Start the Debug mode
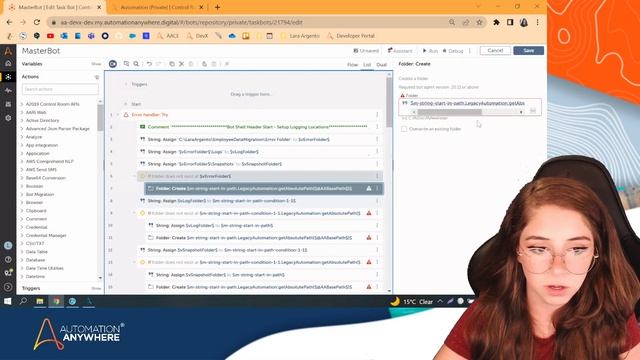640x360 pixels. point(453,51)
